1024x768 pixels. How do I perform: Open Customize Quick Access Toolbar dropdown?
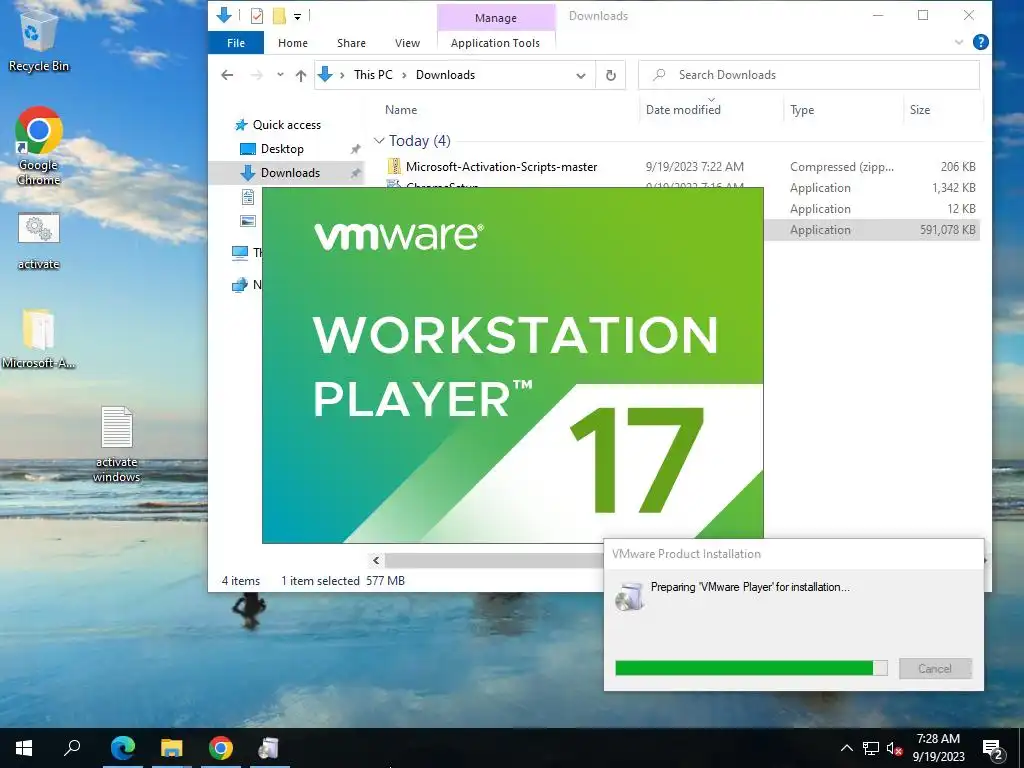(297, 16)
